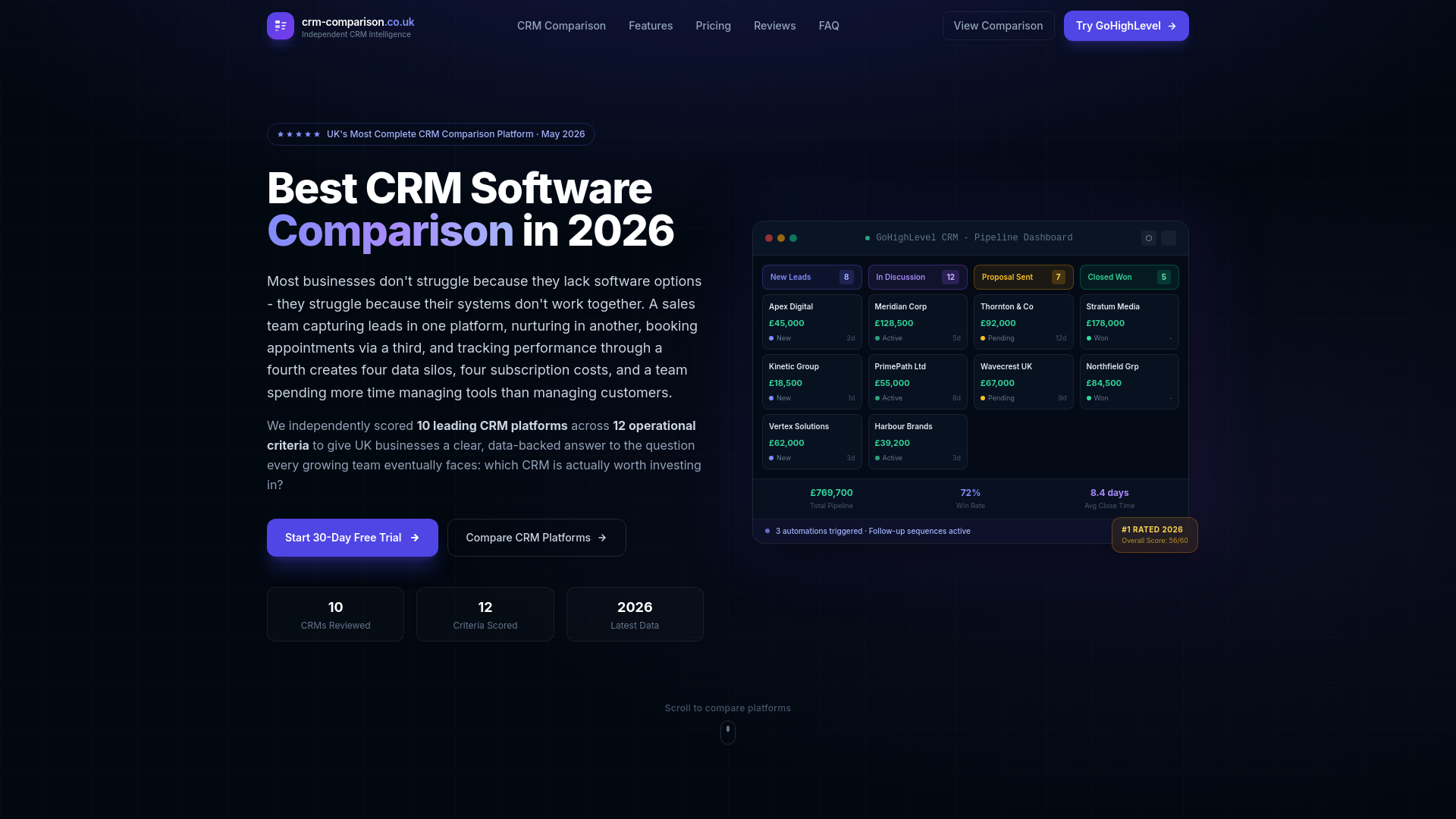Open the Vertex Solutions deal card
Image resolution: width=1456 pixels, height=819 pixels.
[x=811, y=441]
